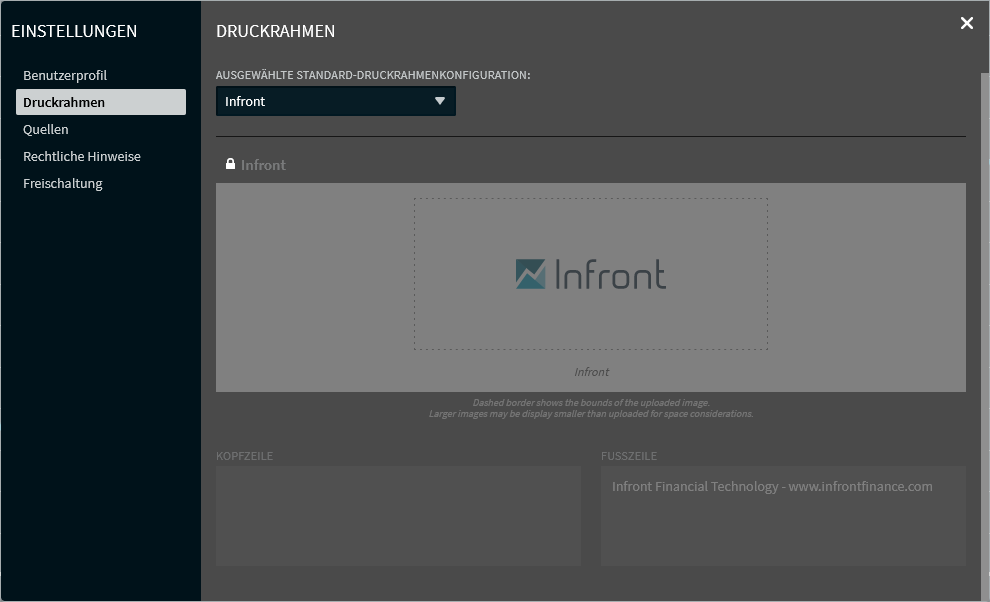Go to Quellen in the sidebar
Viewport: 990px width, 602px height.
click(x=46, y=129)
